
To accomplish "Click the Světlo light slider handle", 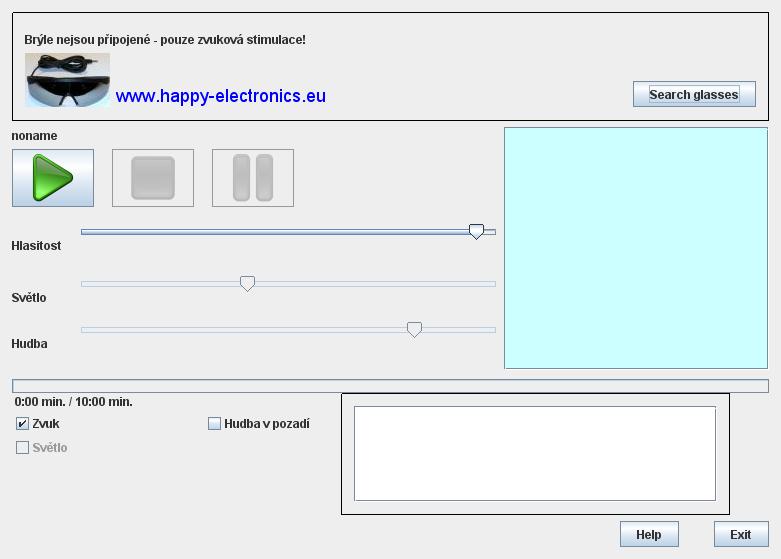I will 248,283.
